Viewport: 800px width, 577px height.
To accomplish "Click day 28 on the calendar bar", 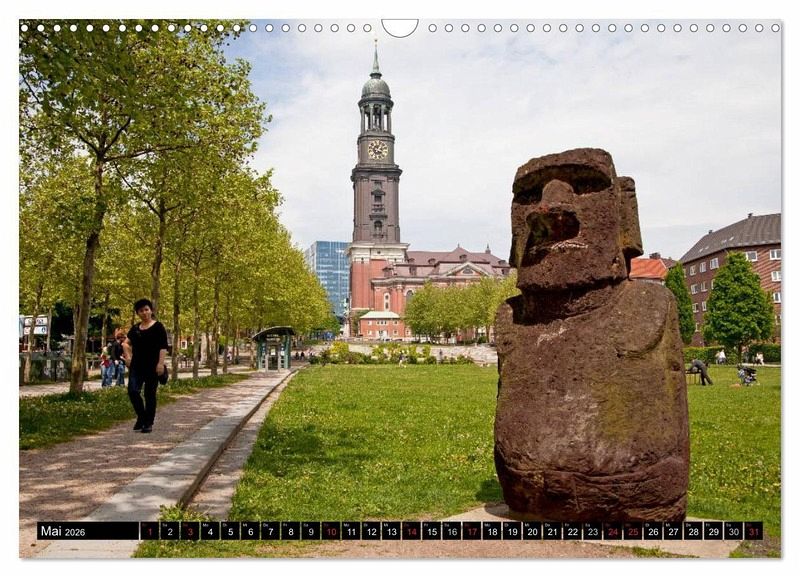I will 693,531.
